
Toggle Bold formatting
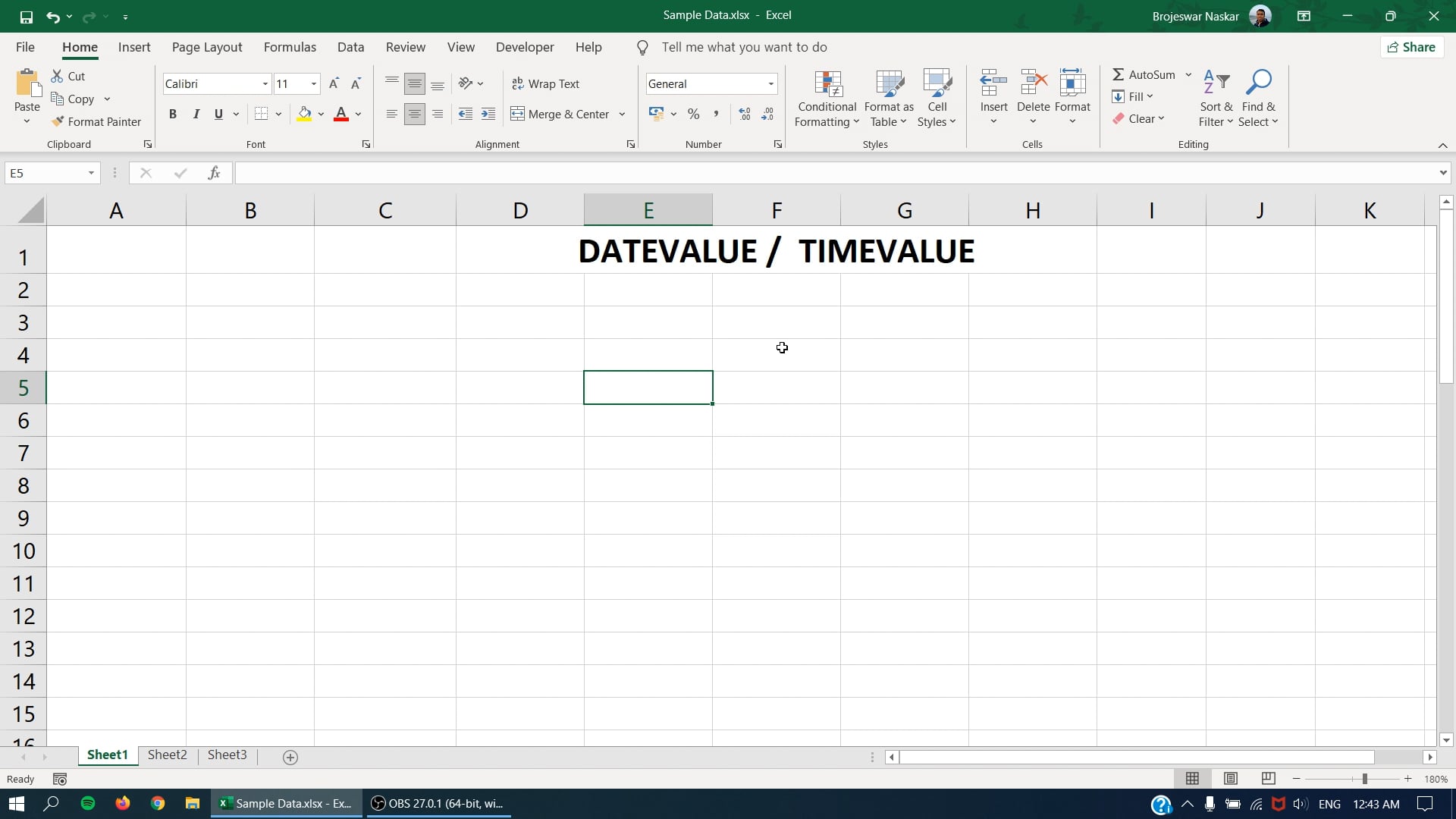coord(173,114)
